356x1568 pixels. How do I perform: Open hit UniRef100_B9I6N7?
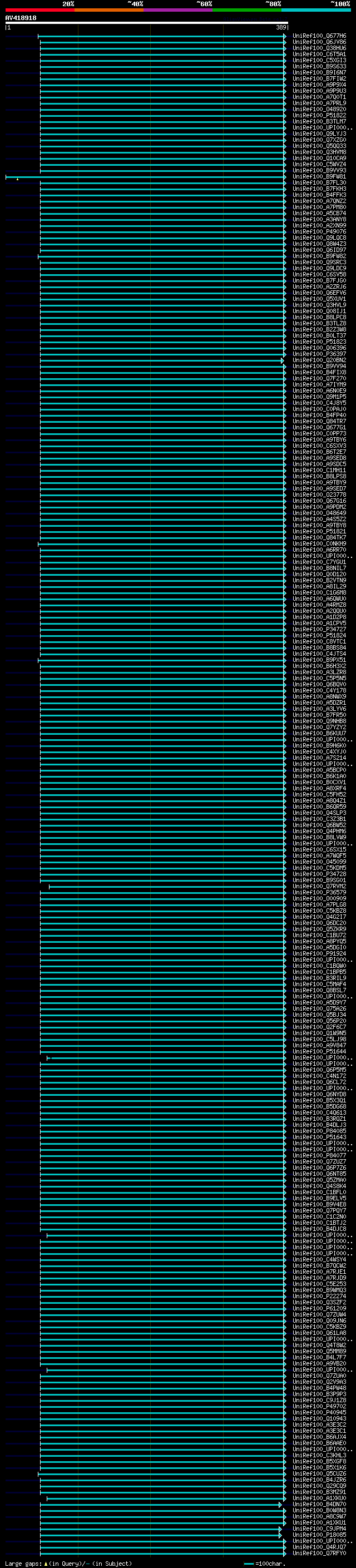[x=319, y=72]
